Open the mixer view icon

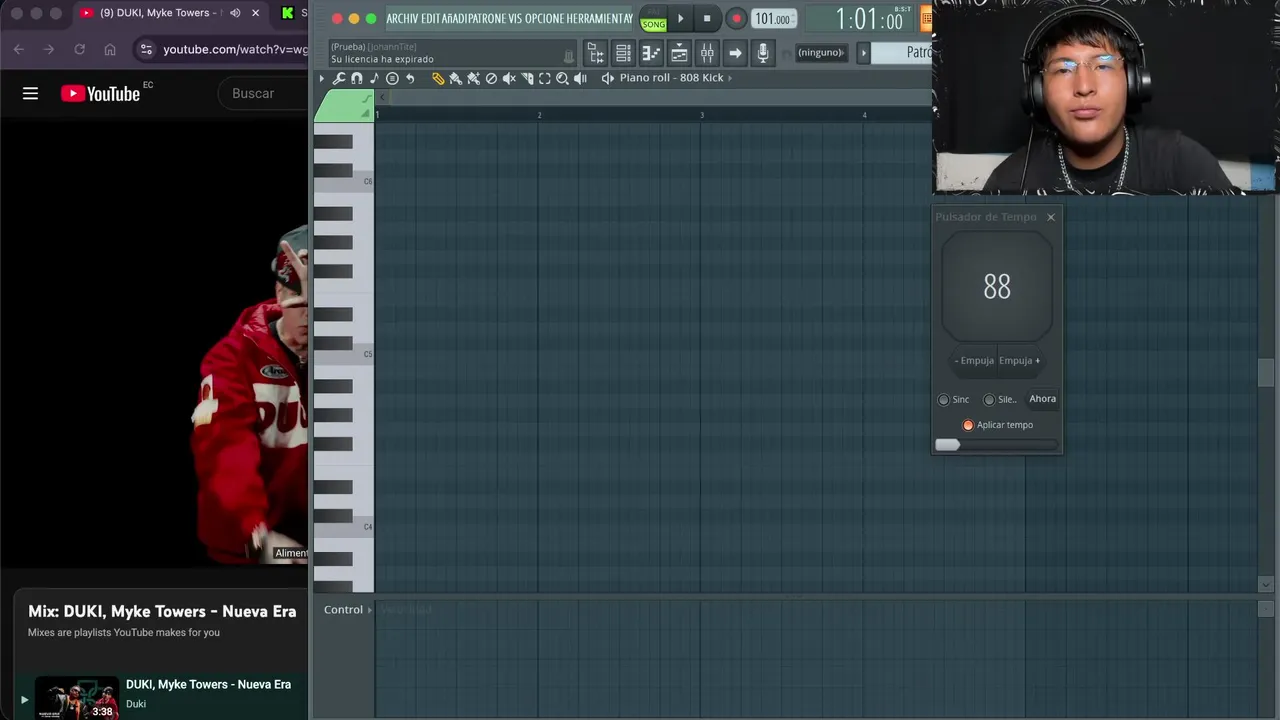point(707,53)
